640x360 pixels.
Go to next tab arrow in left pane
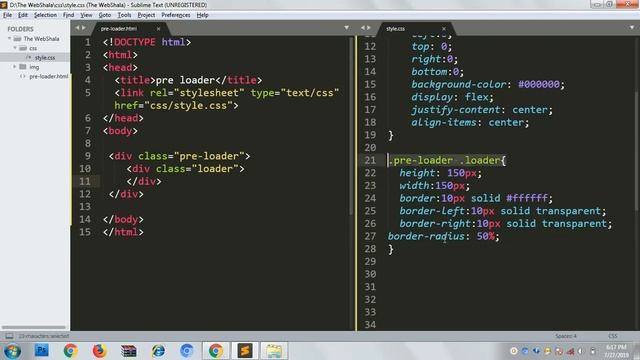pos(84,28)
